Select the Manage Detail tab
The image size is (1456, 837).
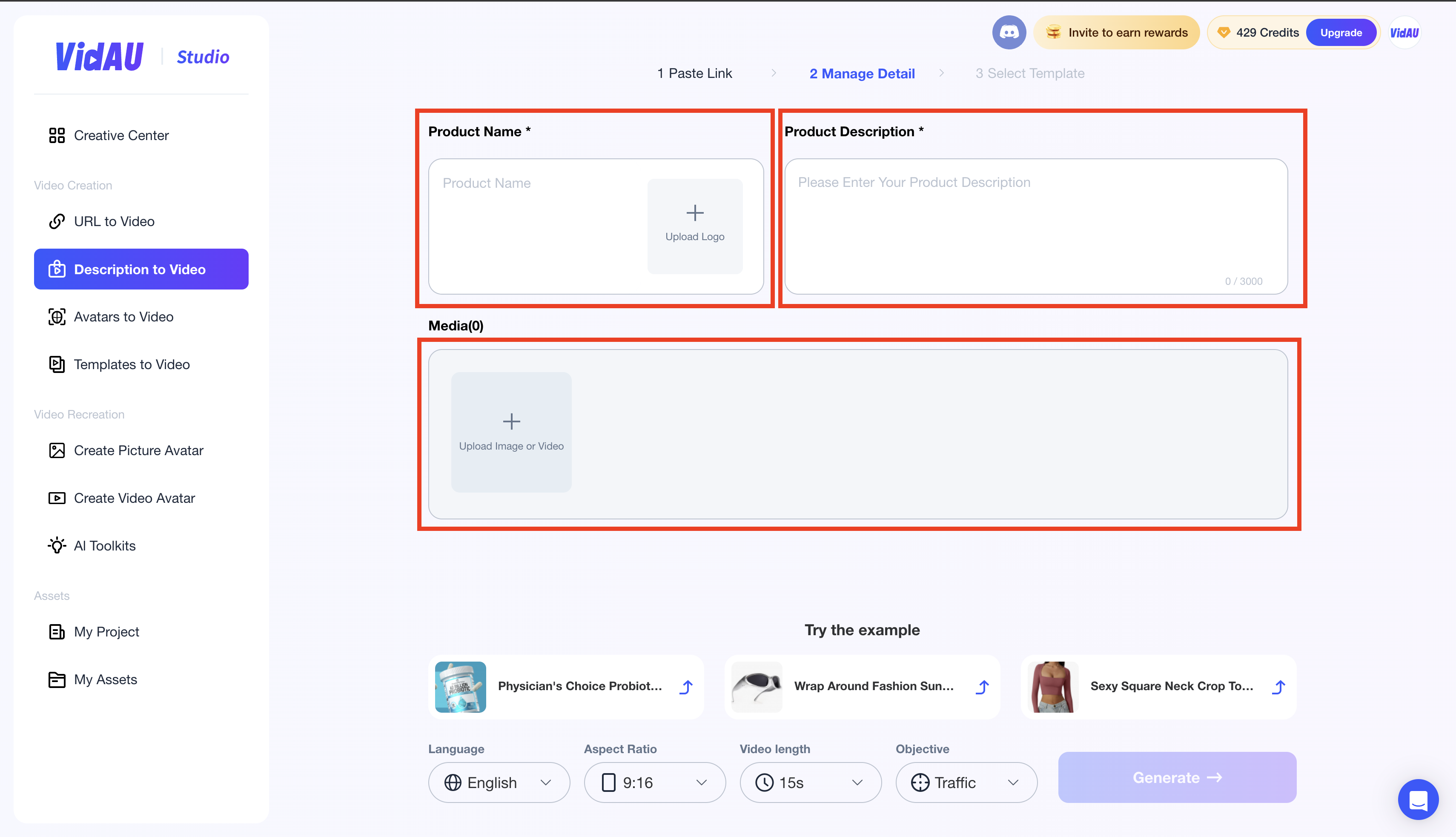click(862, 72)
